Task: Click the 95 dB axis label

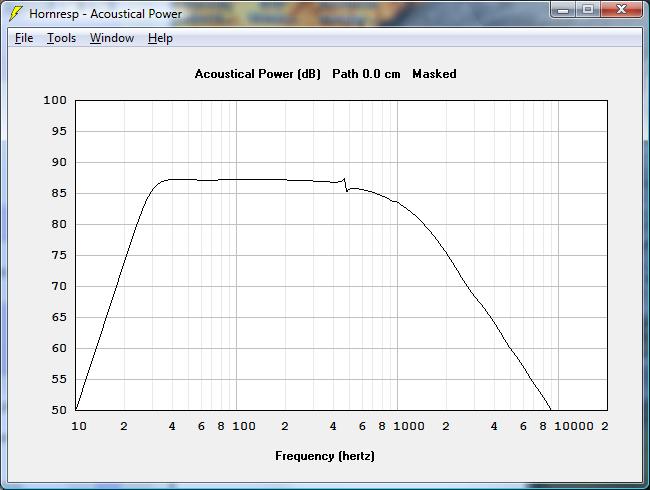Action: (x=59, y=131)
